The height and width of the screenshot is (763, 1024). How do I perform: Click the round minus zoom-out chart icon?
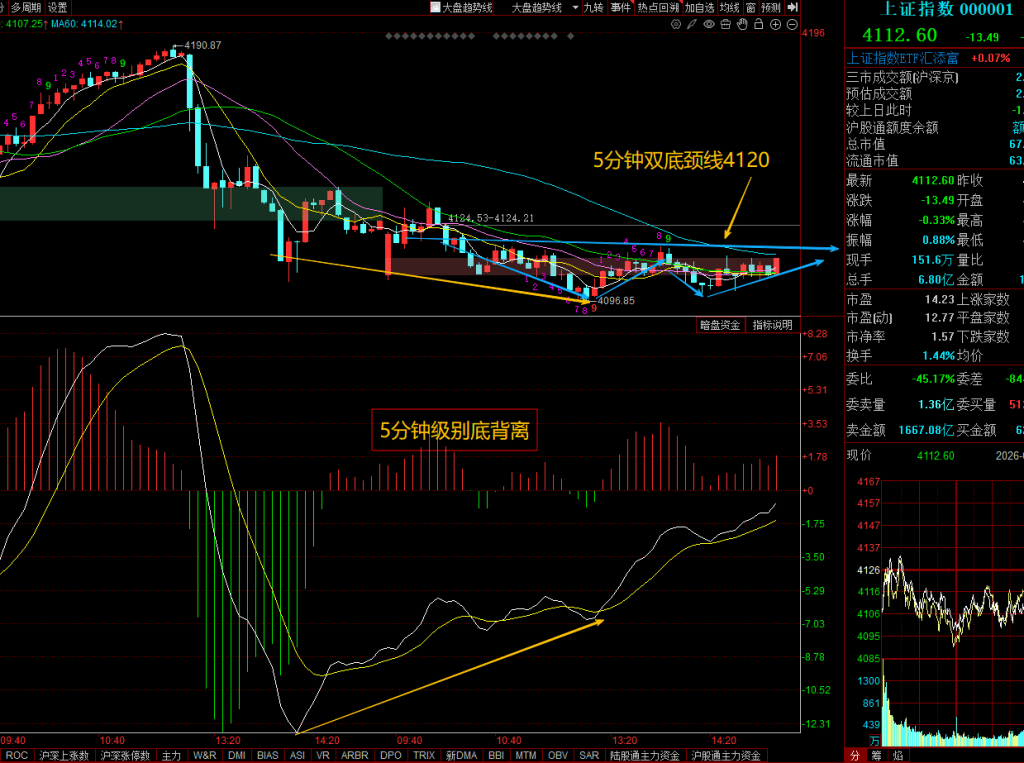click(x=791, y=25)
